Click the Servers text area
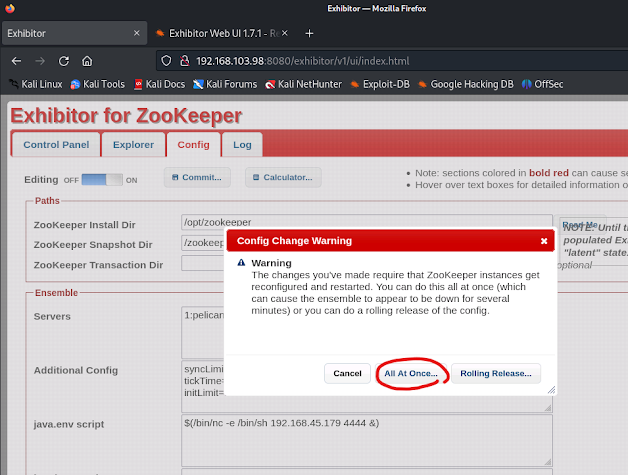This screenshot has height=475, width=628. (x=203, y=332)
